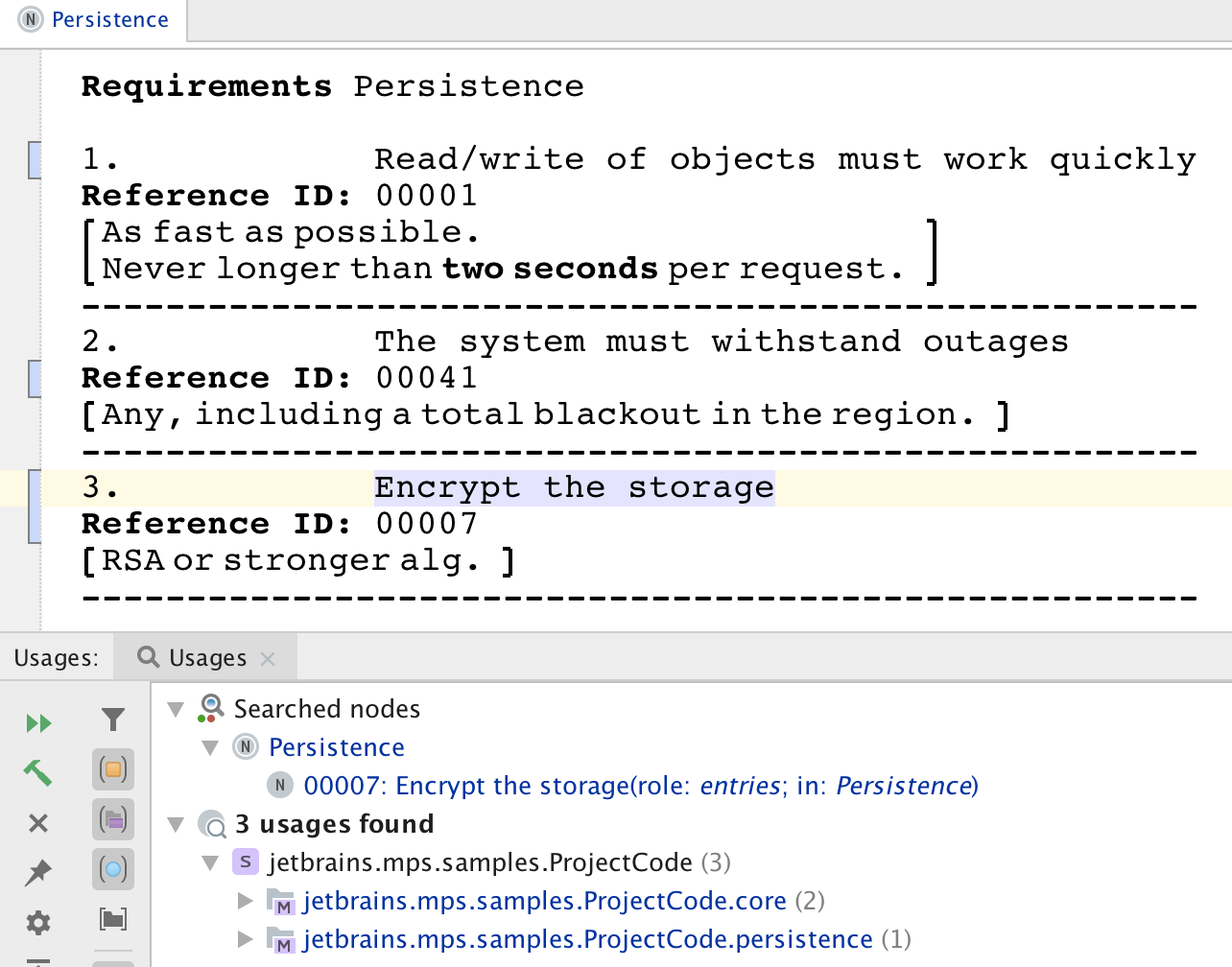Close the Usages tab
The width and height of the screenshot is (1232, 967).
pyautogui.click(x=268, y=658)
